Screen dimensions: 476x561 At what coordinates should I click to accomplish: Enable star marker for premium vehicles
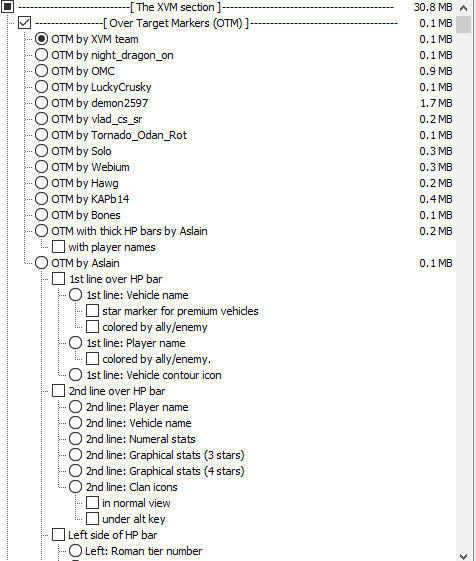coord(92,311)
